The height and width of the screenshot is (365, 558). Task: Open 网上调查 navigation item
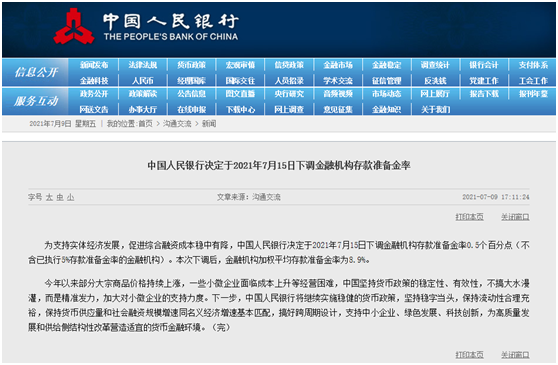click(x=289, y=110)
